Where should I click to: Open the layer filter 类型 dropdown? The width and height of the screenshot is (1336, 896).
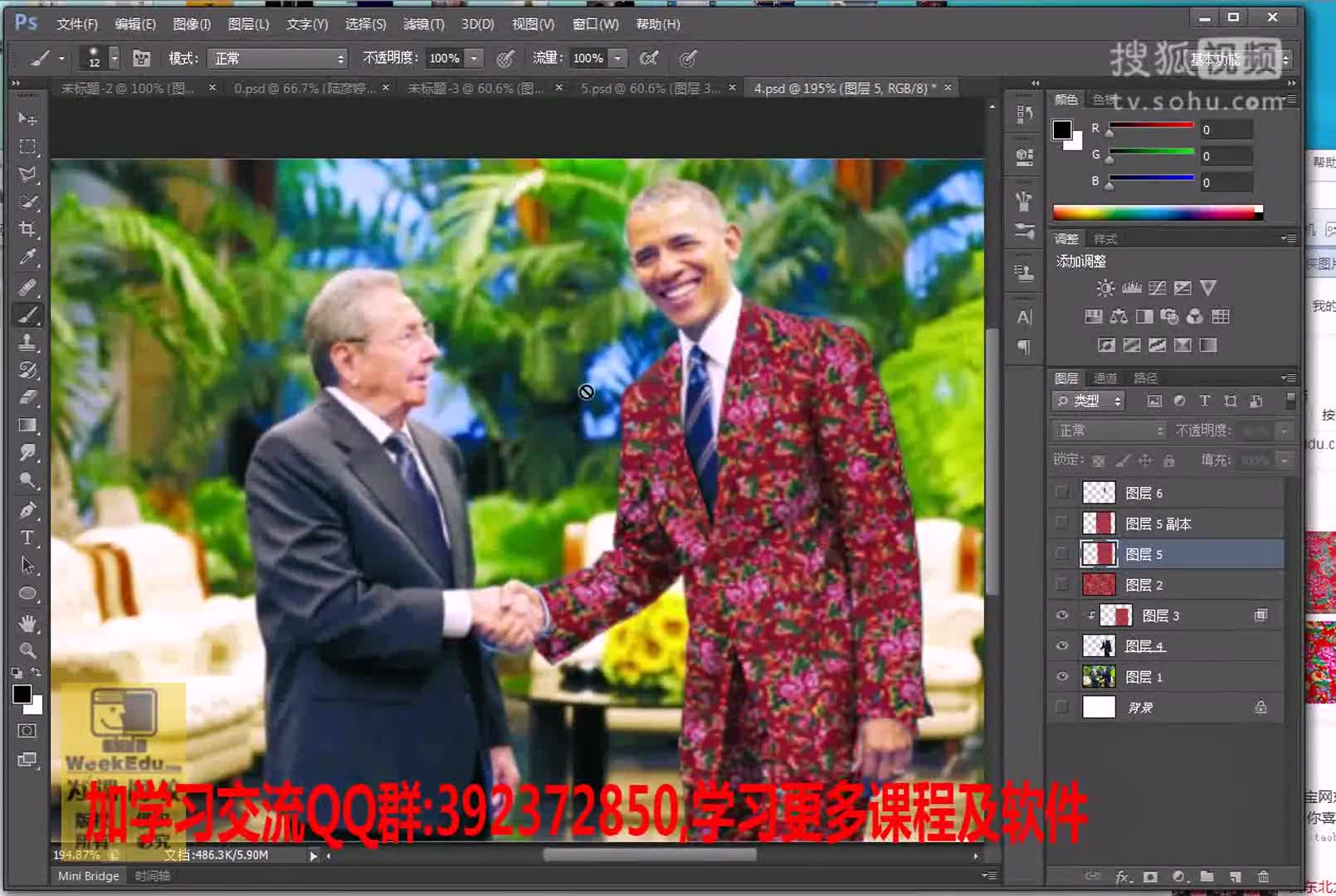pos(1088,402)
